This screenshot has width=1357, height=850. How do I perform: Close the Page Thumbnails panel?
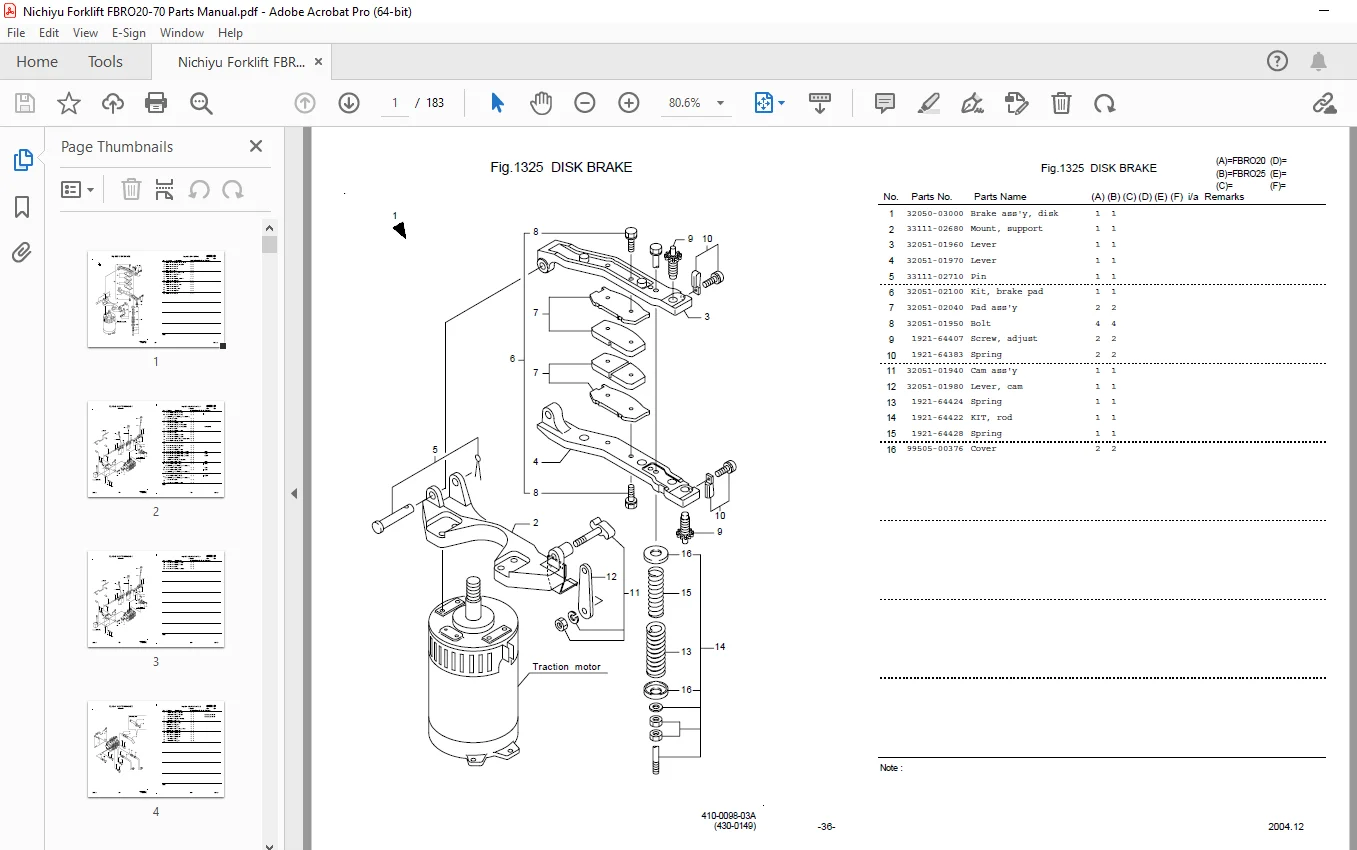click(256, 146)
